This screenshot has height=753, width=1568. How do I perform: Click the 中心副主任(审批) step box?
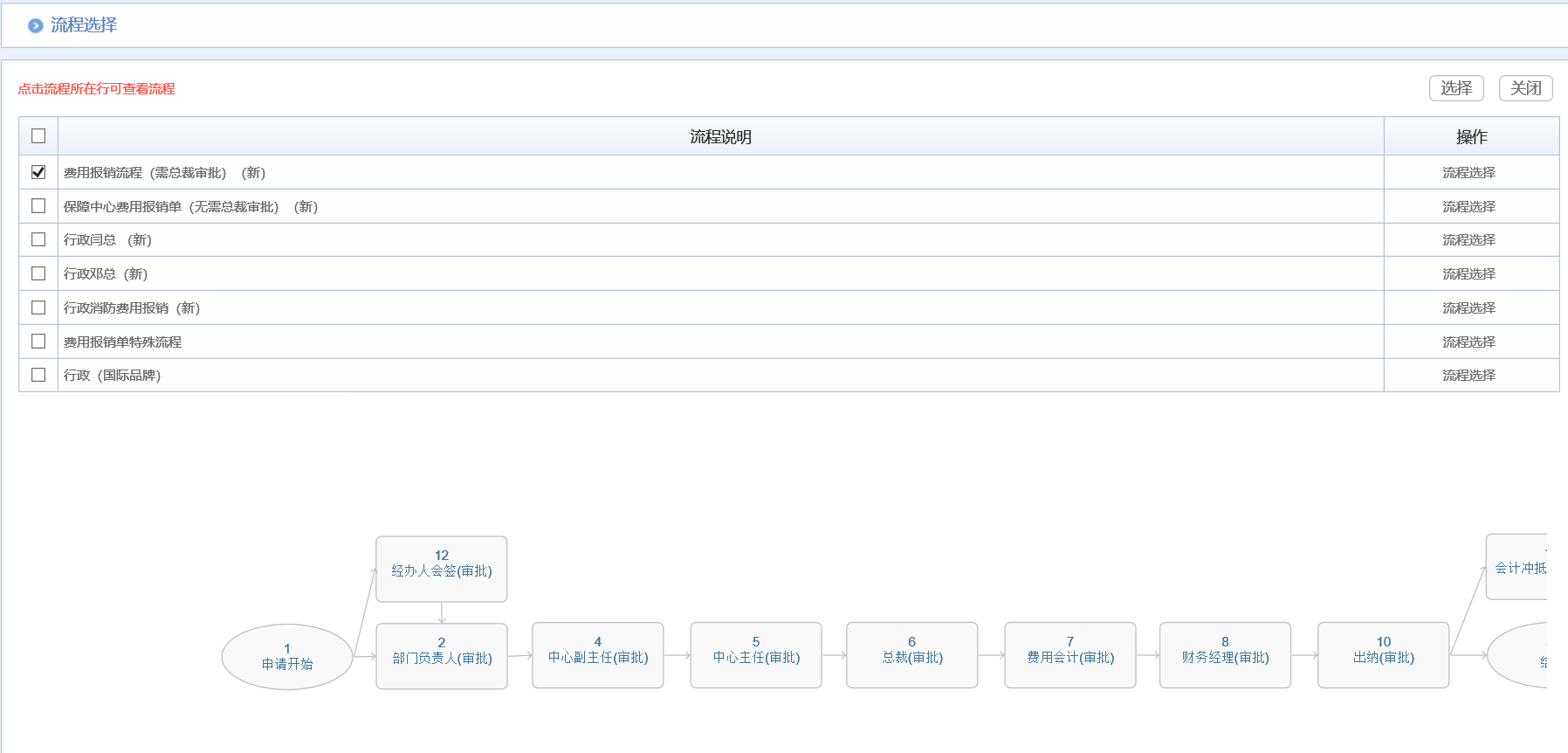pos(598,655)
